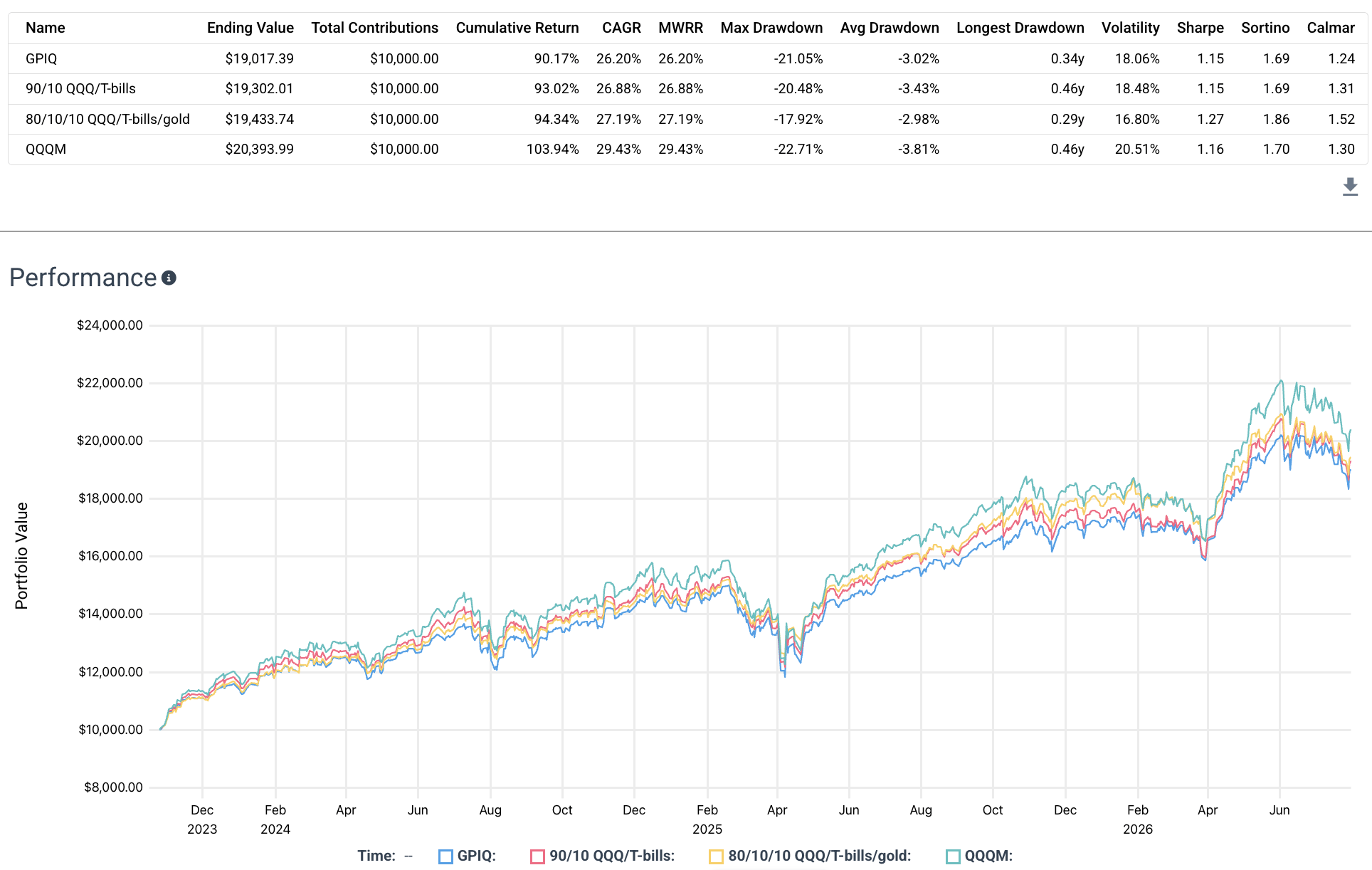
Task: Toggle the 90/10 QQQ/T-bills legend swatch
Action: pos(537,856)
